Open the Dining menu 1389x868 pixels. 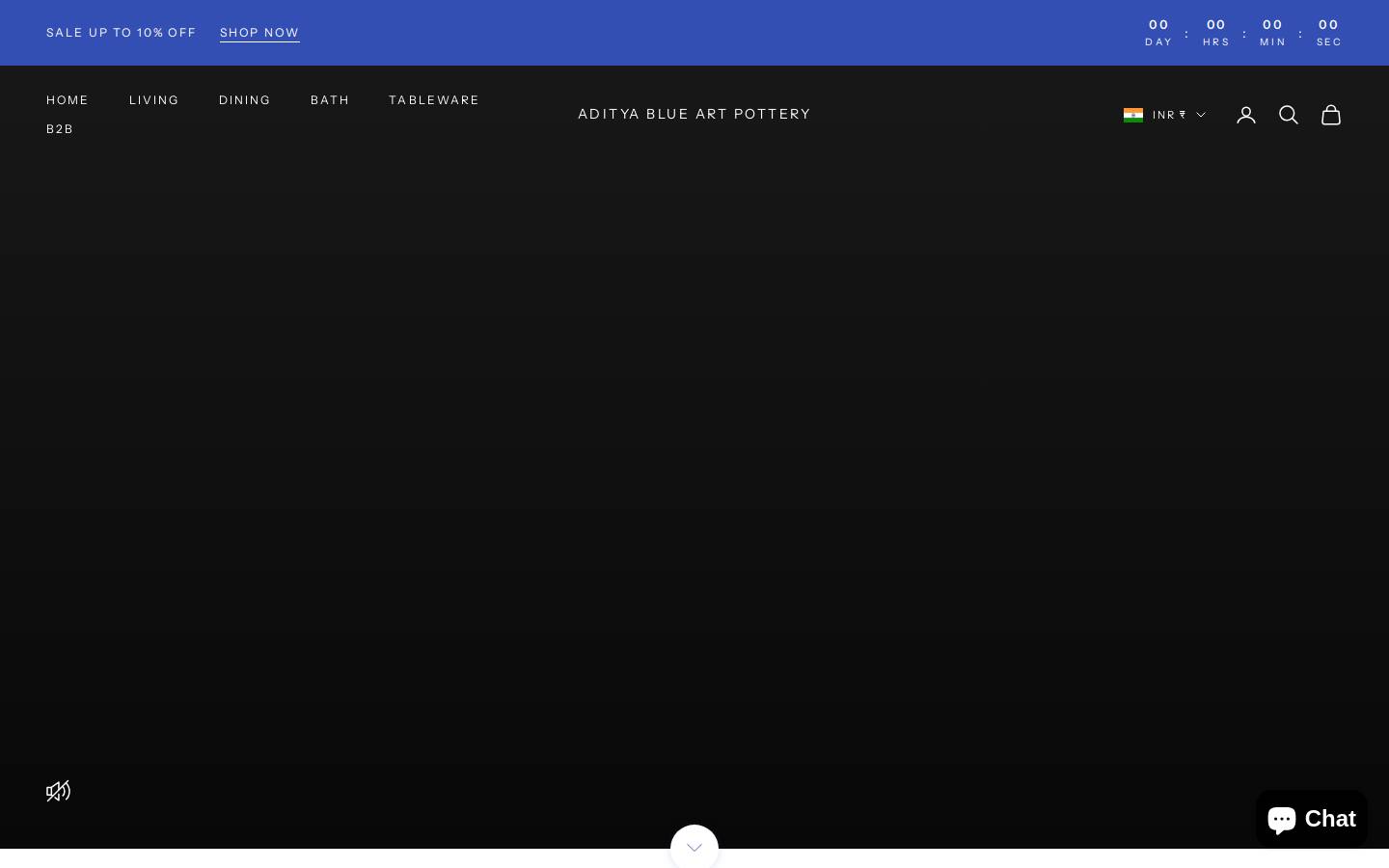tap(245, 100)
